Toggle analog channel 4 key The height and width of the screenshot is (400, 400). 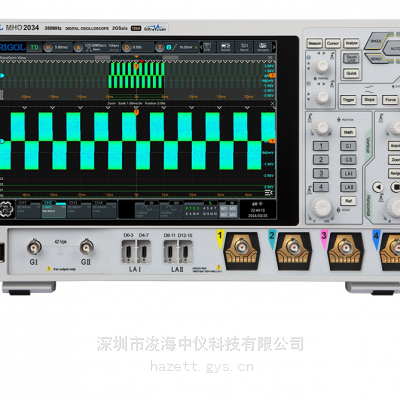tap(321, 187)
